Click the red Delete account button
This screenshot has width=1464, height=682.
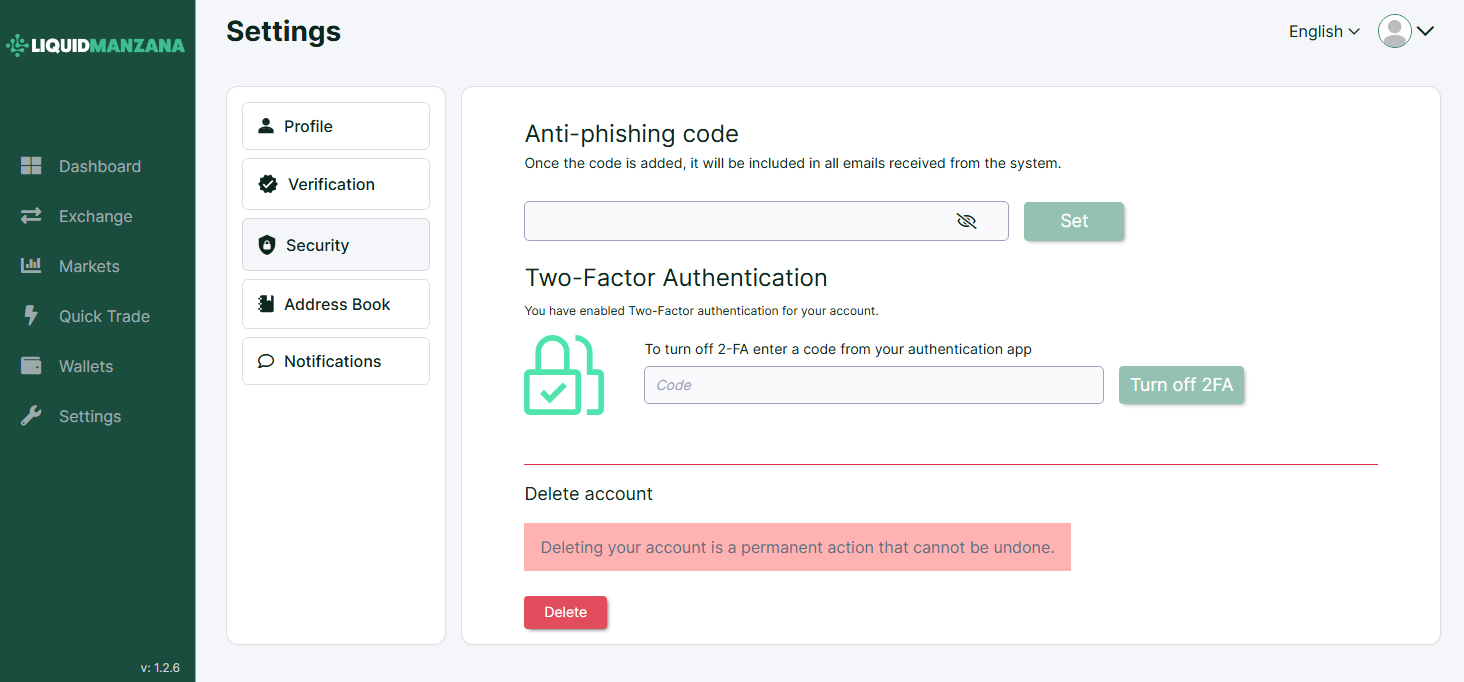click(565, 612)
